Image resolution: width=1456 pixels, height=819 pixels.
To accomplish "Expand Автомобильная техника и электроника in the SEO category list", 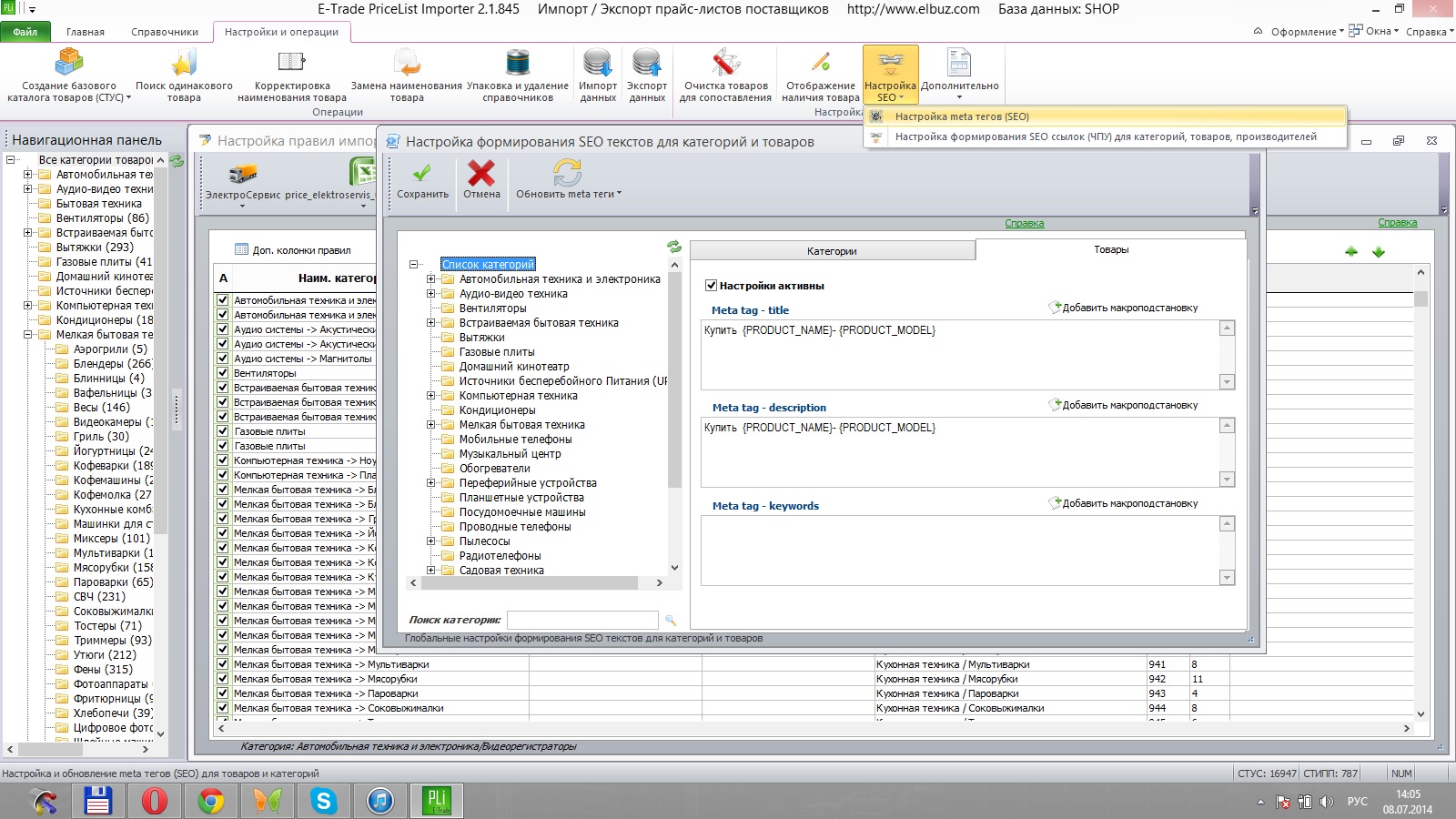I will pyautogui.click(x=431, y=279).
